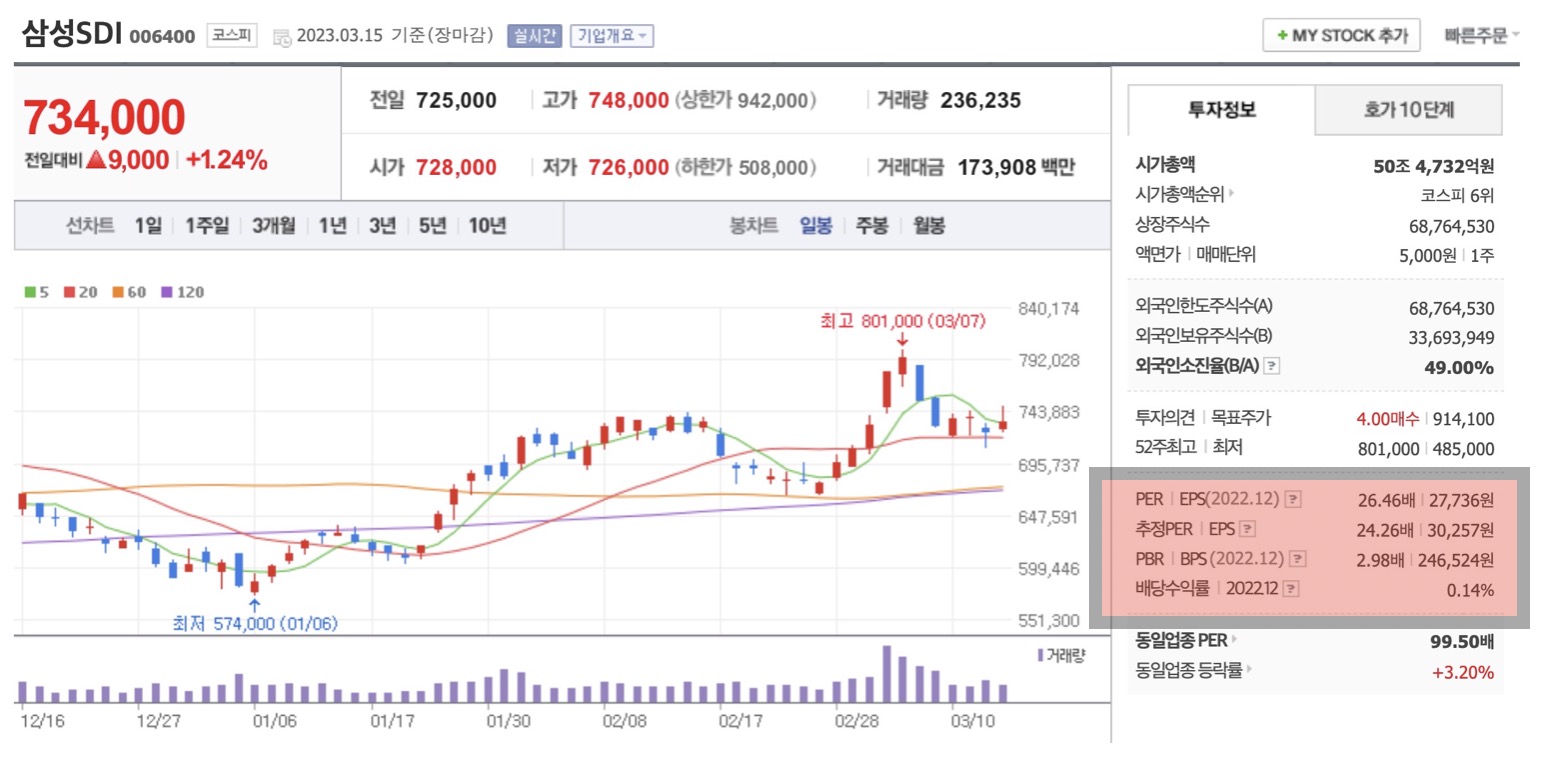Select the 1년 line chart period
Image resolution: width=1544 pixels, height=758 pixels.
(333, 226)
